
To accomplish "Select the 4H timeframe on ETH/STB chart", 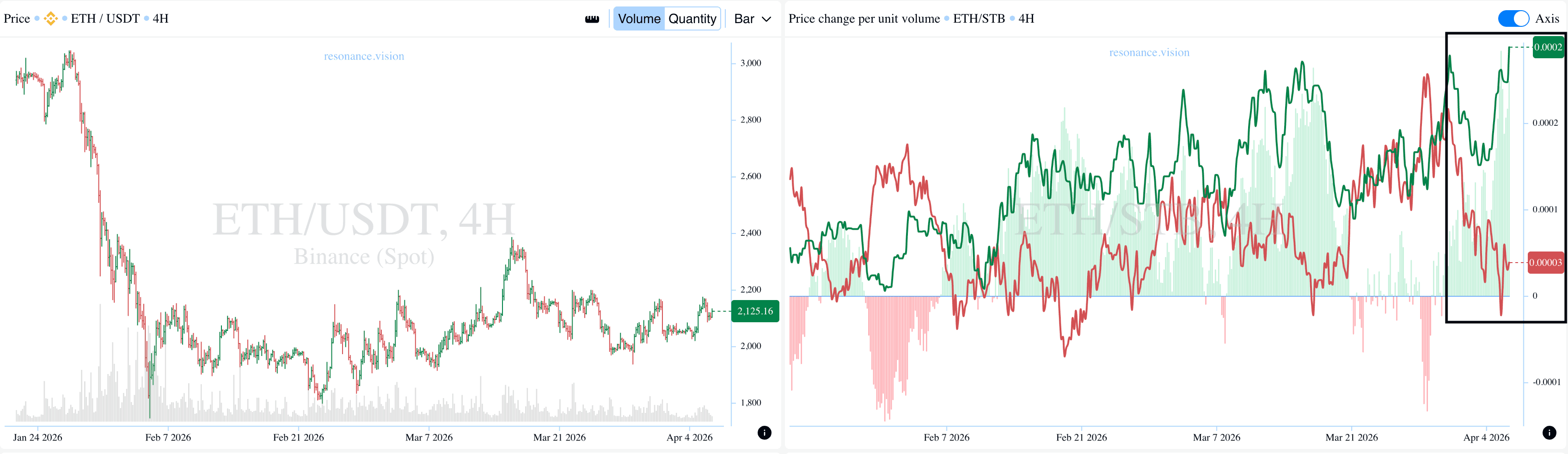I will coord(1026,19).
